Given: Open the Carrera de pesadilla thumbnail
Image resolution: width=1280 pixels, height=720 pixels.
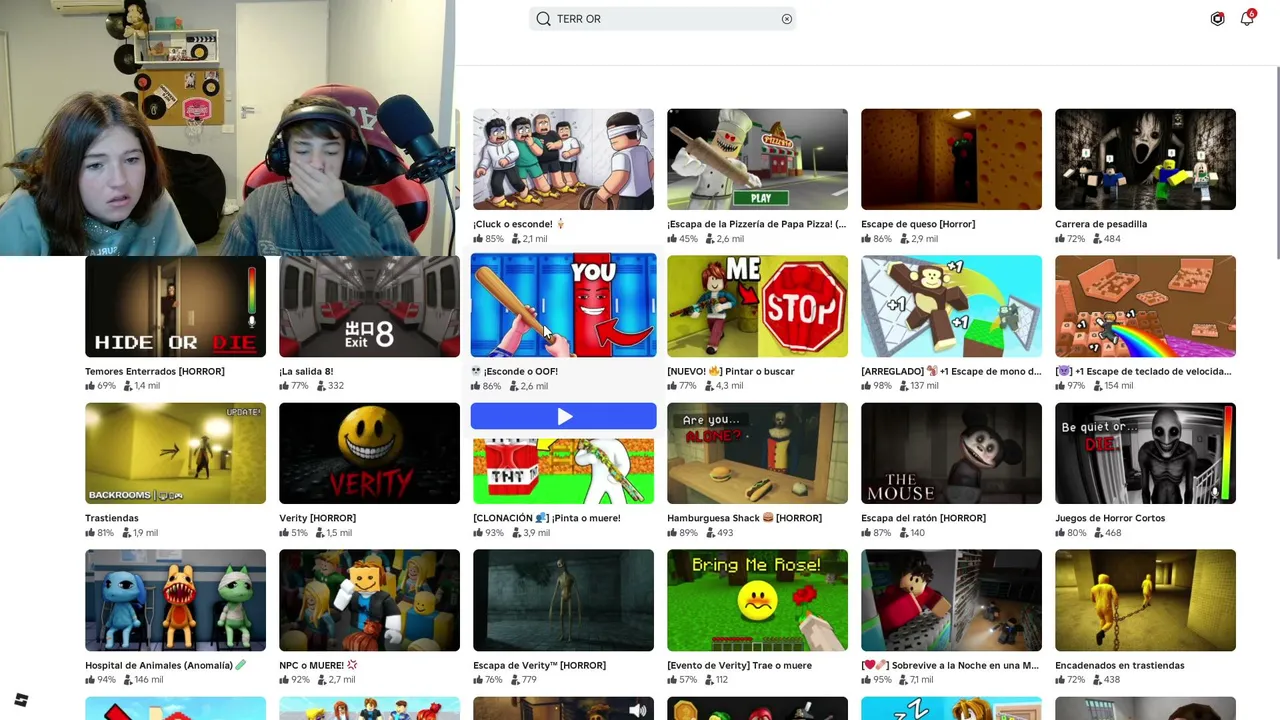Looking at the screenshot, I should click(x=1145, y=159).
